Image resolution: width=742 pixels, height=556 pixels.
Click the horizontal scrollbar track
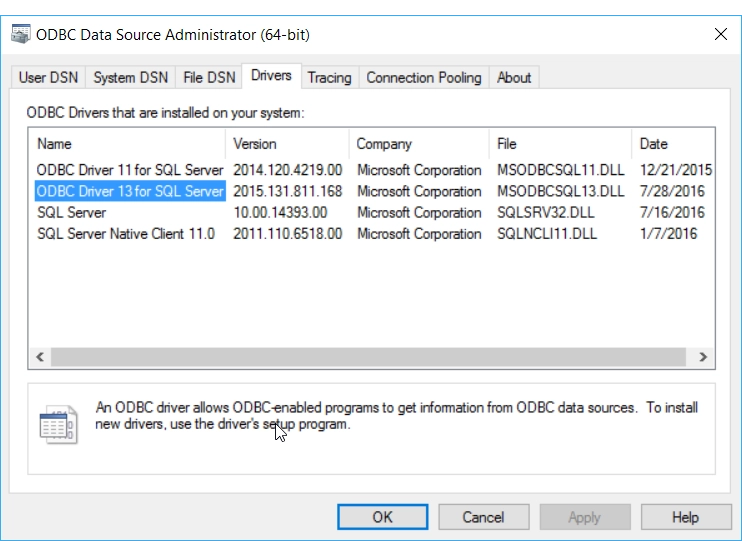368,357
